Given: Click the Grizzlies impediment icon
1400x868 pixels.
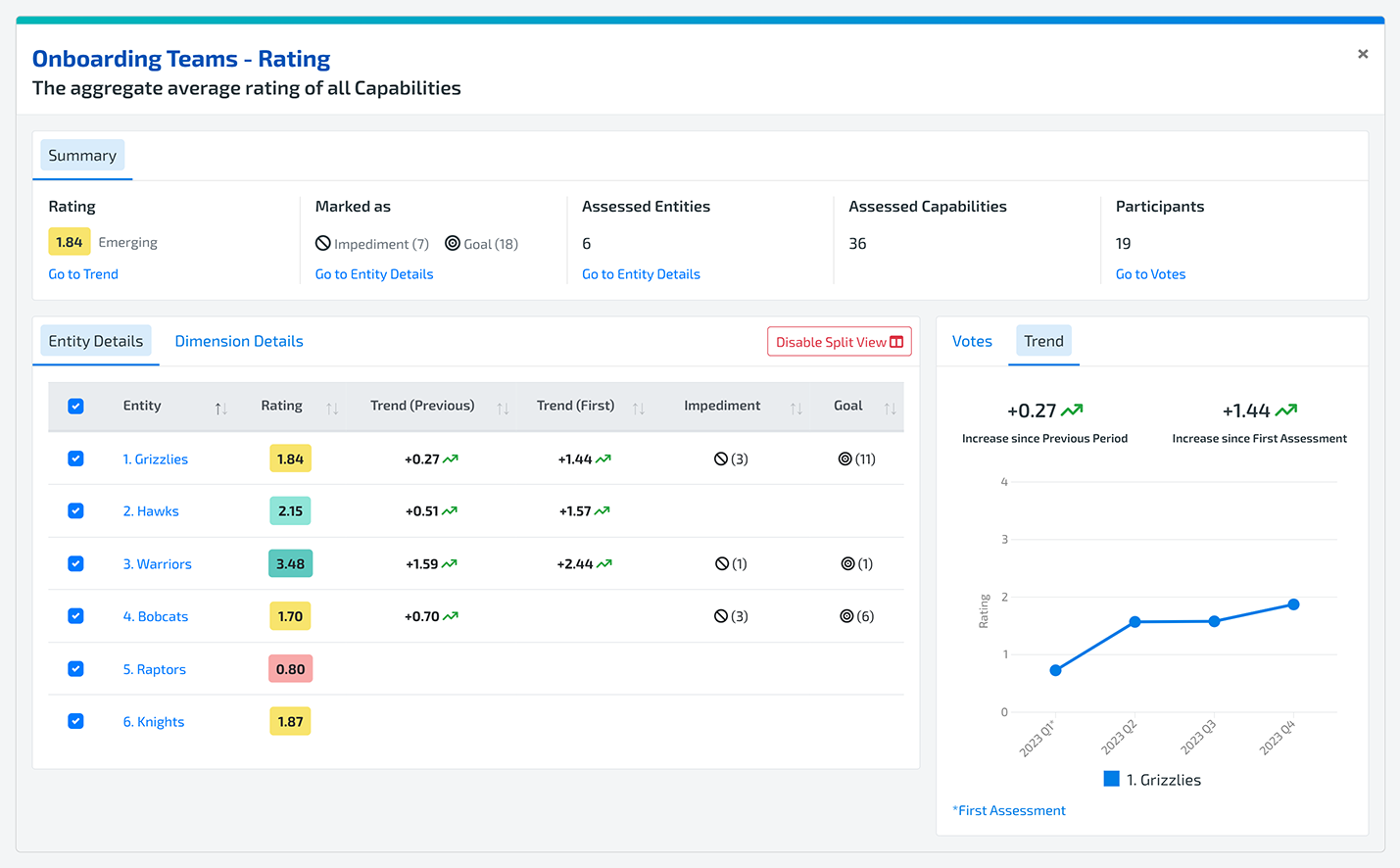Looking at the screenshot, I should [x=721, y=458].
